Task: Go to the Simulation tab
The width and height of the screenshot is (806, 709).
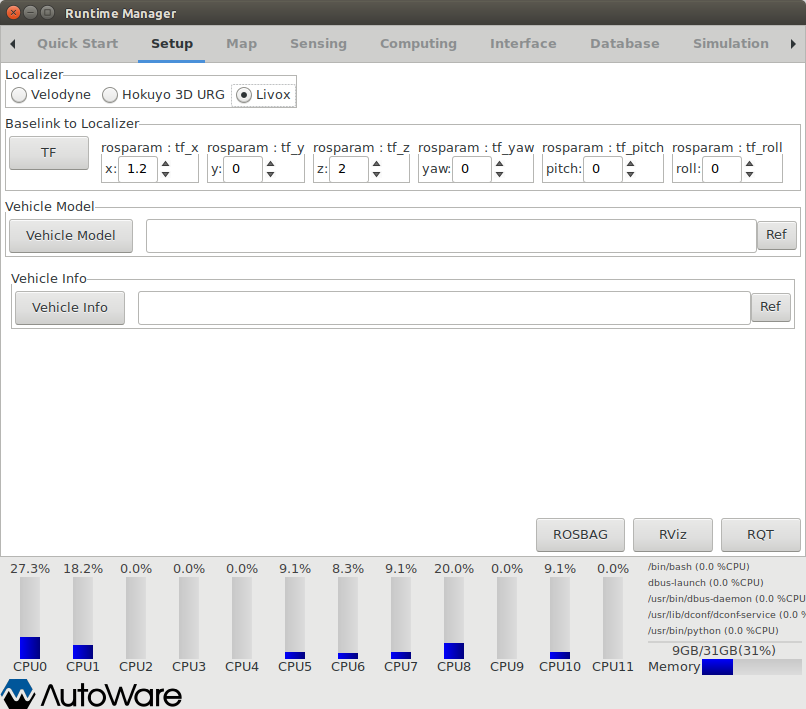Action: click(x=731, y=44)
